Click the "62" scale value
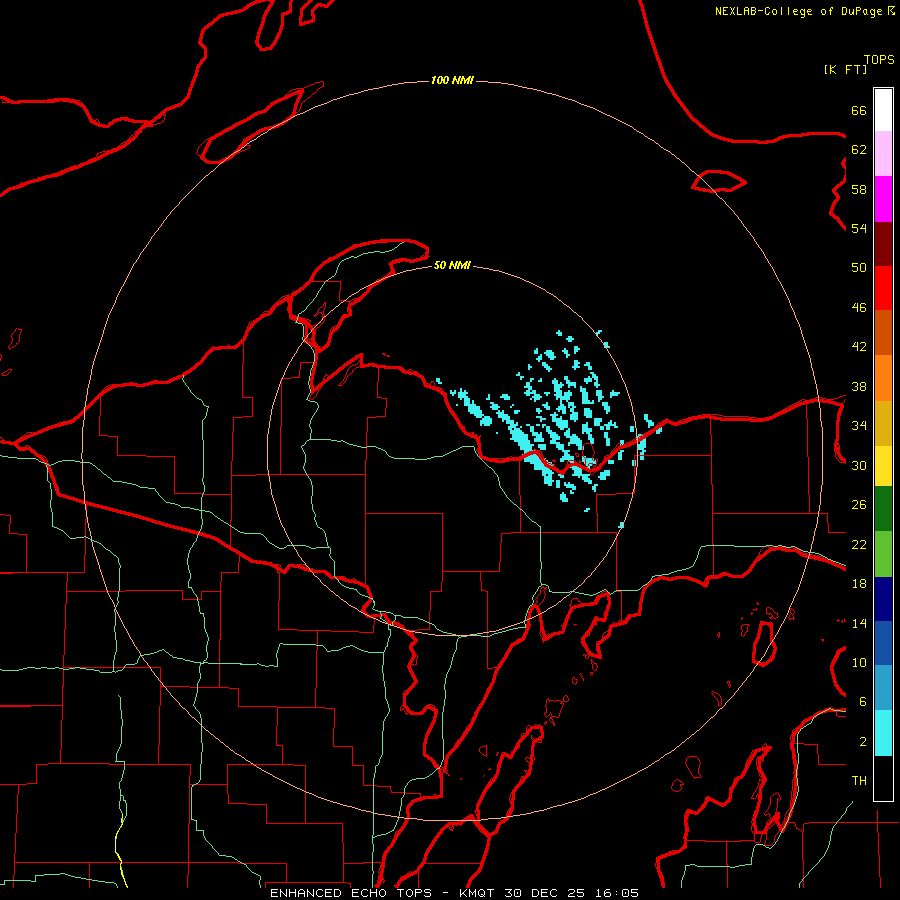 859,150
